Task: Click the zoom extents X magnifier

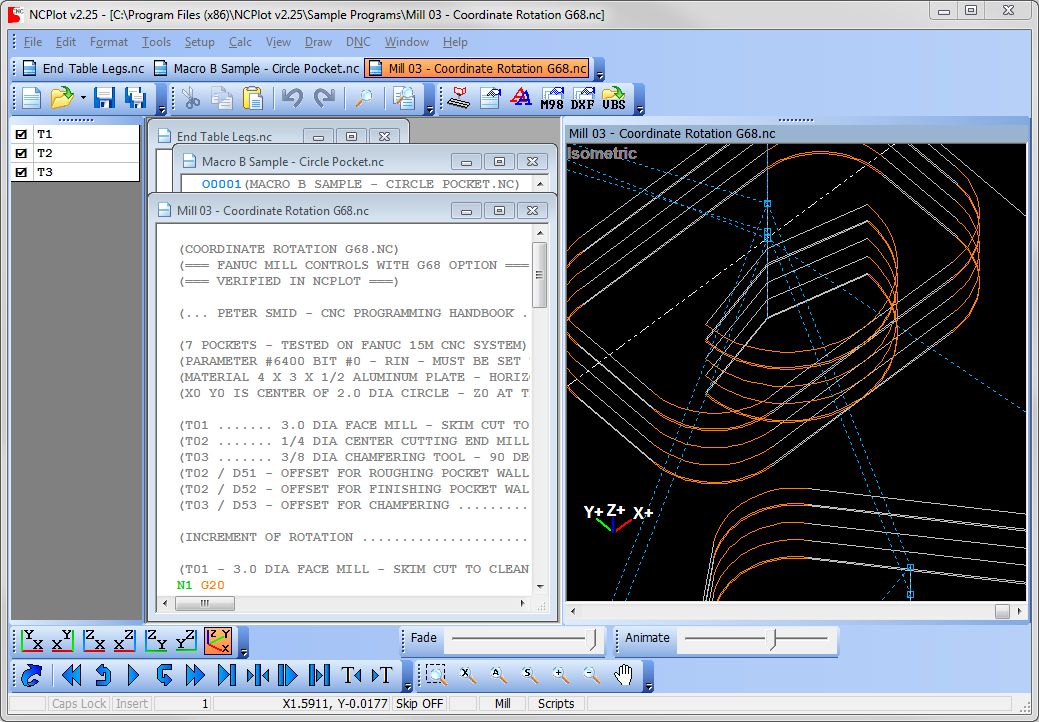Action: coord(468,676)
